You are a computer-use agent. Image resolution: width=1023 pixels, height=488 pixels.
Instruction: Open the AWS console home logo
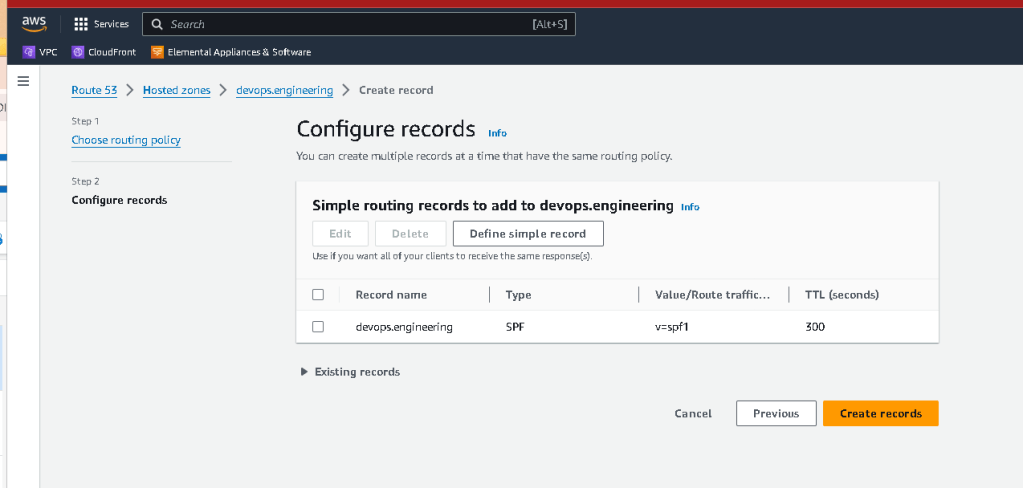pos(34,24)
